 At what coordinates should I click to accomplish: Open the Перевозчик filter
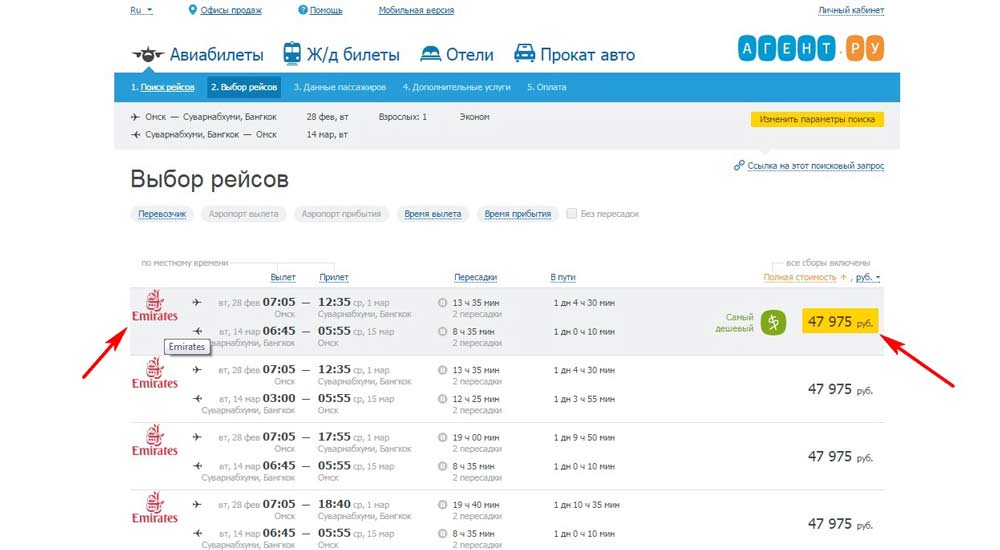[x=162, y=214]
